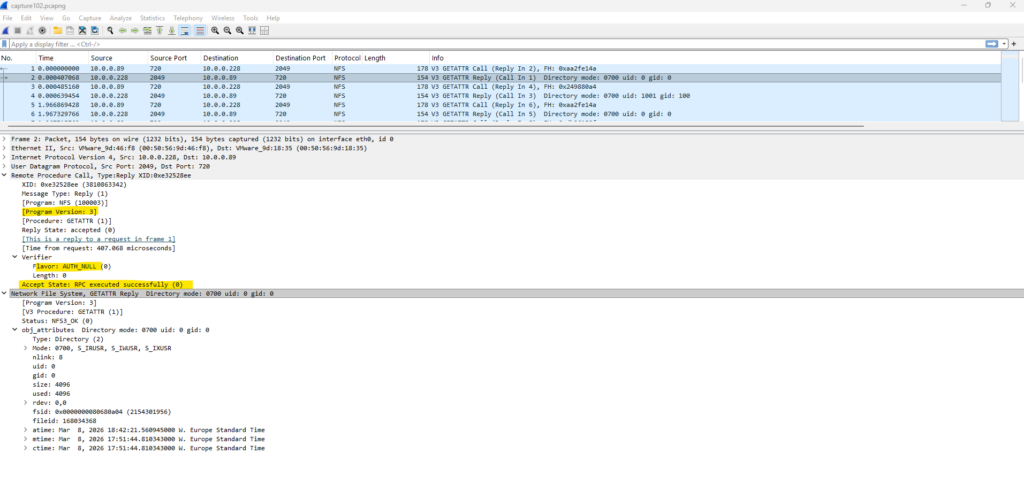Apply display filter arrow button

tap(992, 44)
